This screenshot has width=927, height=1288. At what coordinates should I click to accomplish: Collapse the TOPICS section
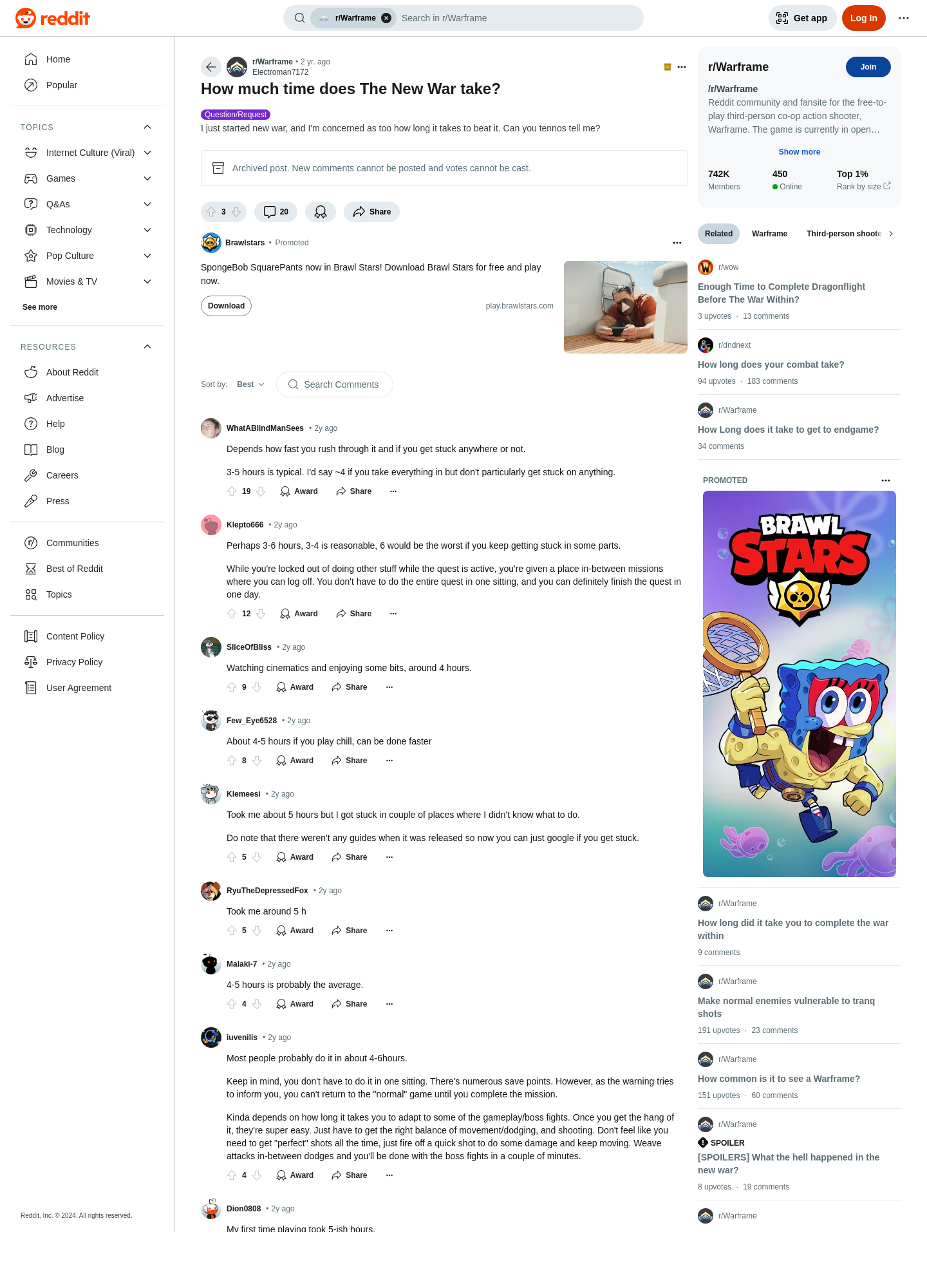(147, 127)
